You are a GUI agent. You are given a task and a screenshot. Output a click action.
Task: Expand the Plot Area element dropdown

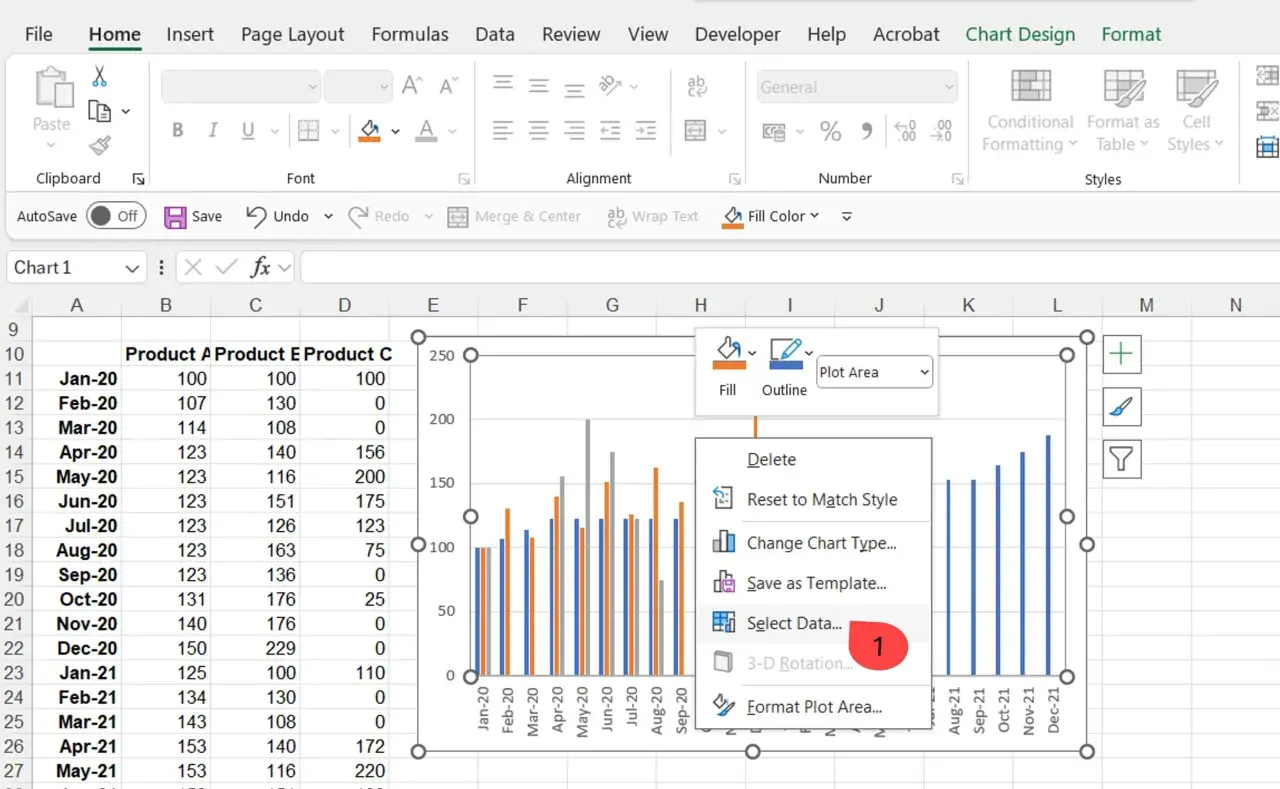click(x=875, y=372)
